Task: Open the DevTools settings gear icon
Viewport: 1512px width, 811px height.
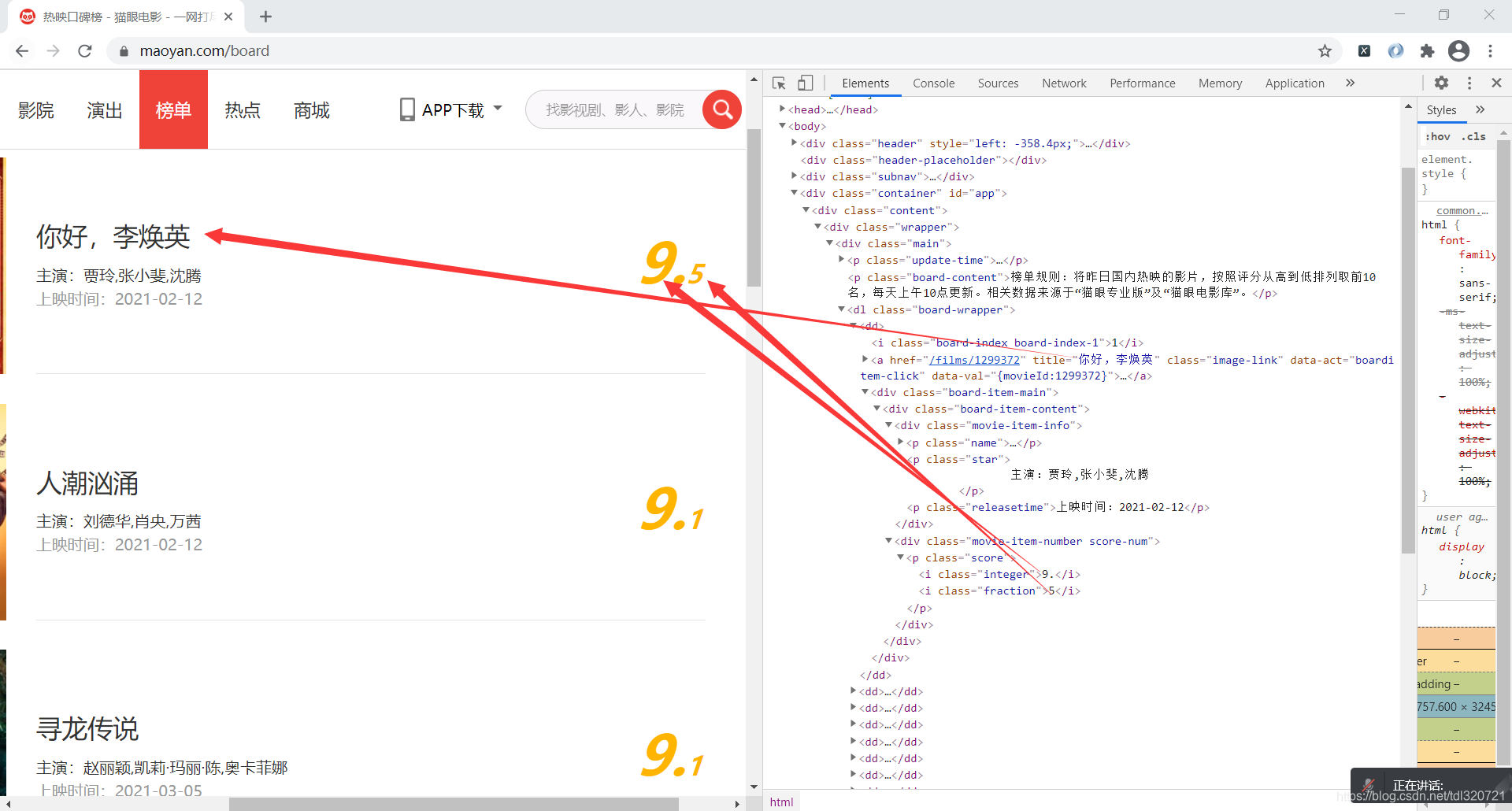Action: pyautogui.click(x=1442, y=83)
